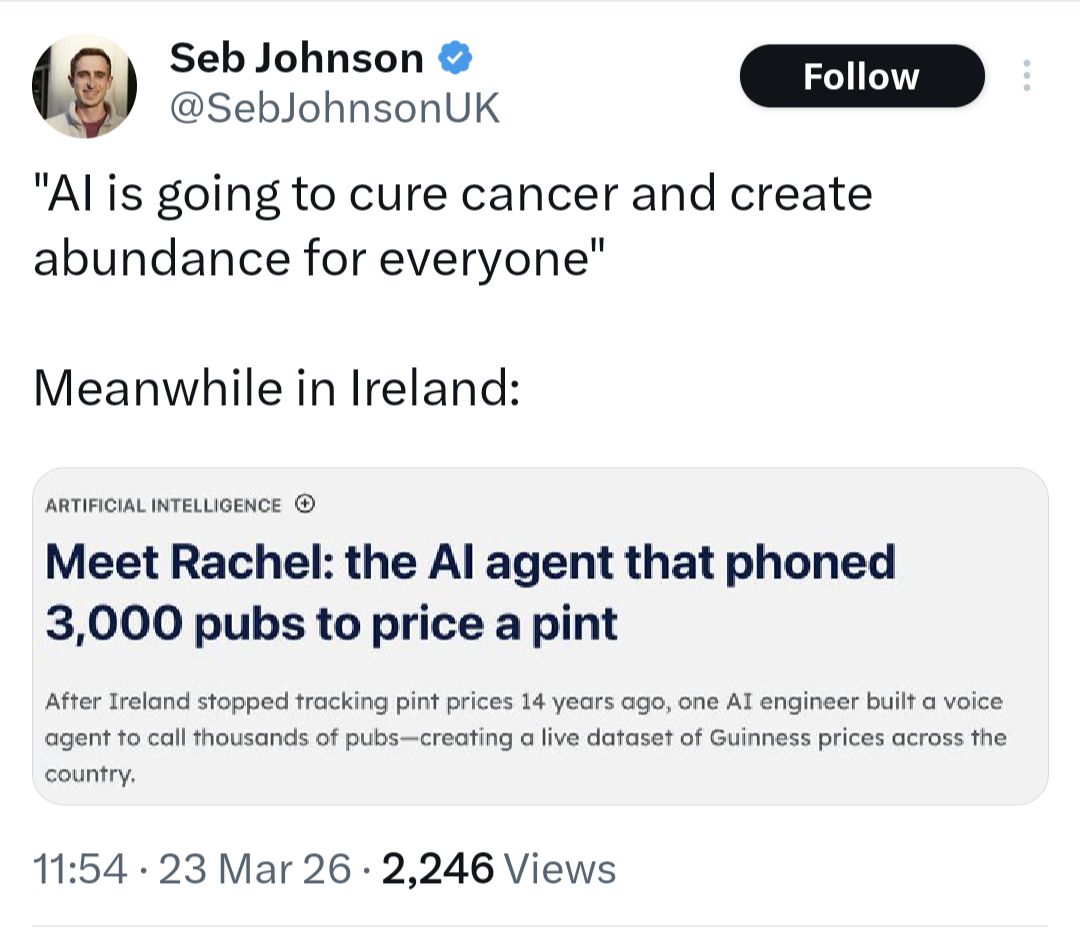Click the plus circle icon beside Artificial Intelligence
This screenshot has height=929, width=1080.
tap(306, 504)
